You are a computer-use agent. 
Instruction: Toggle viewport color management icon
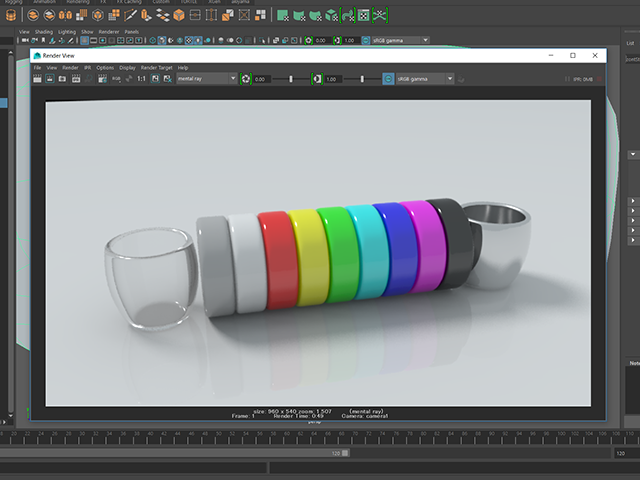click(366, 40)
